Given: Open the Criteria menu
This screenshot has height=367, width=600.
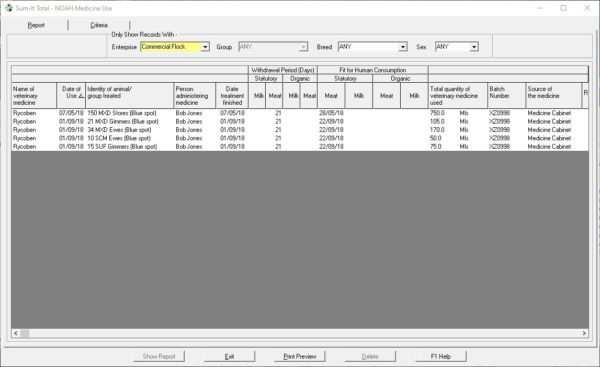Looking at the screenshot, I should coord(99,25).
